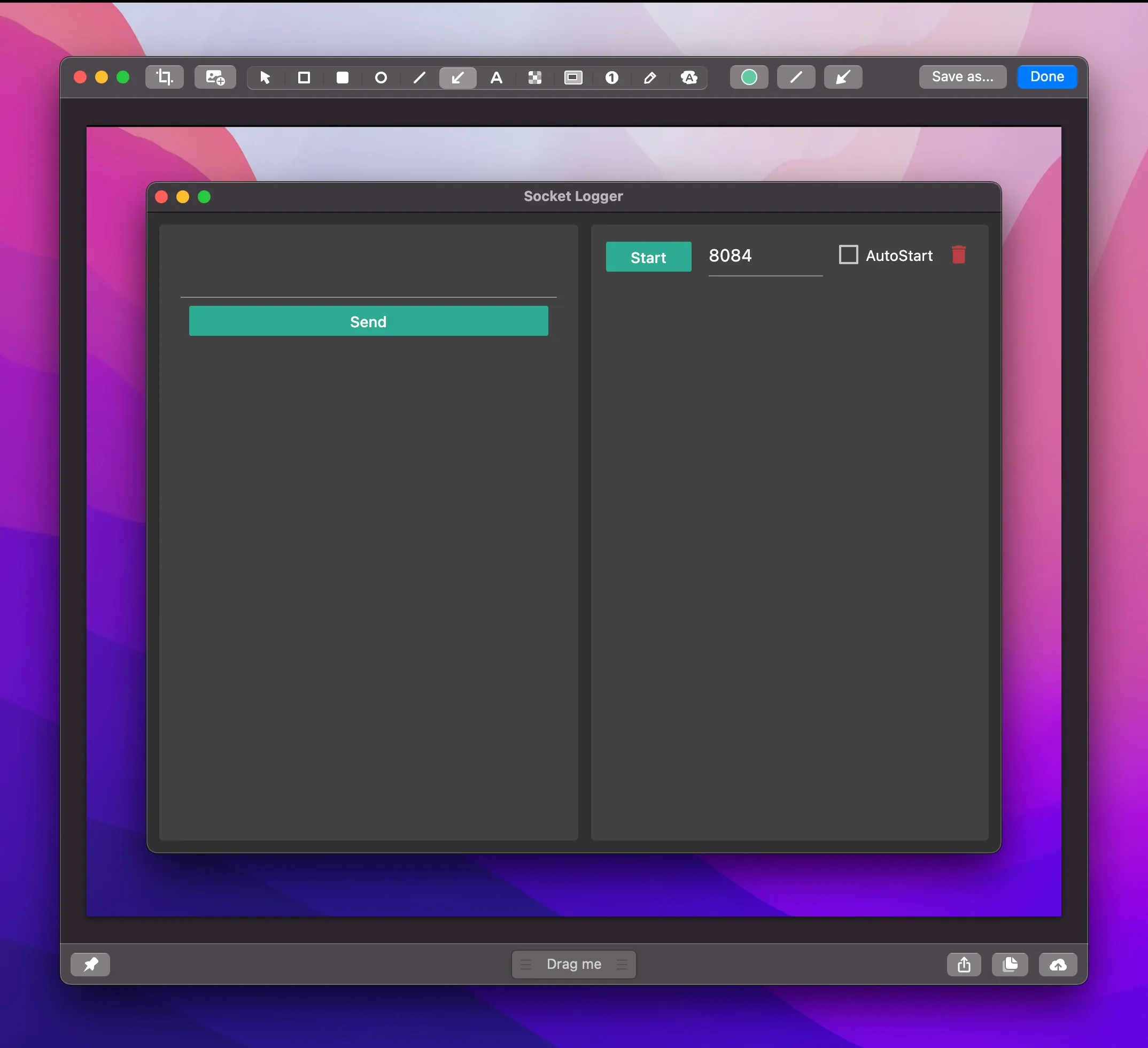Open the line thickness style dropdown
The image size is (1148, 1048).
click(x=796, y=77)
